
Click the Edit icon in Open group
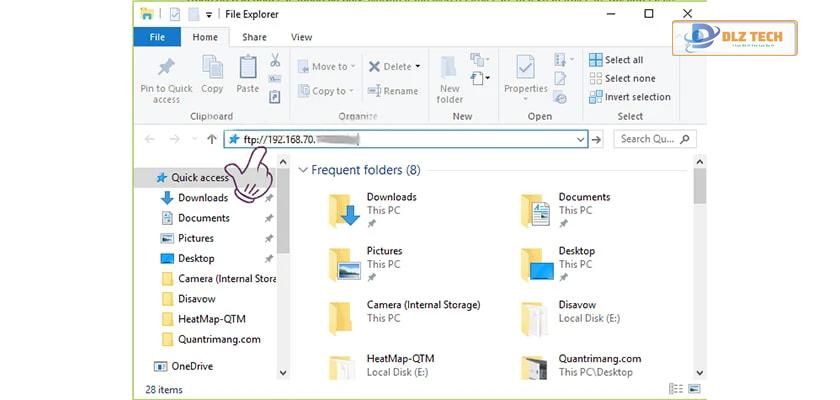coord(560,79)
